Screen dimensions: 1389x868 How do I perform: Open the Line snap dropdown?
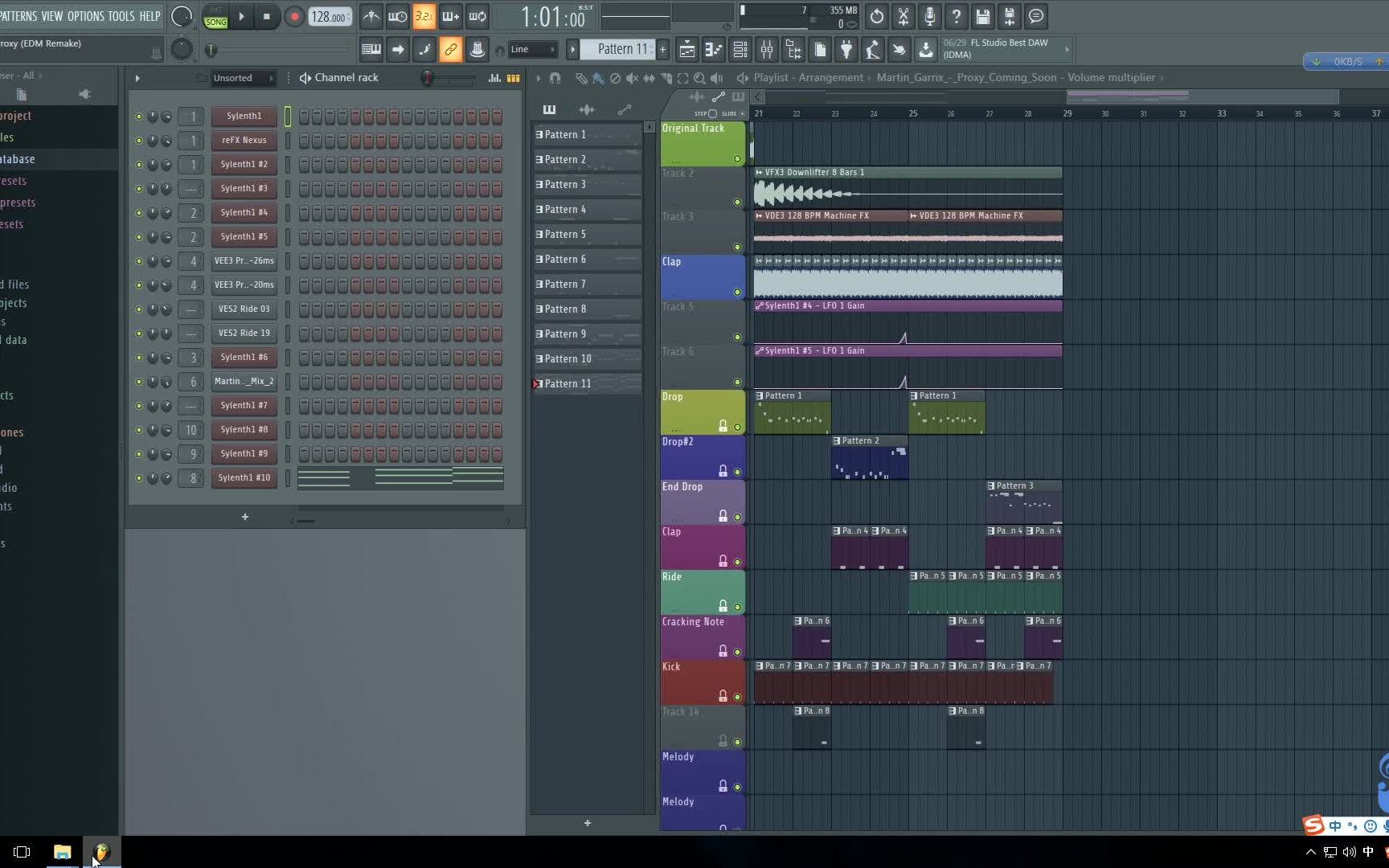pyautogui.click(x=532, y=49)
